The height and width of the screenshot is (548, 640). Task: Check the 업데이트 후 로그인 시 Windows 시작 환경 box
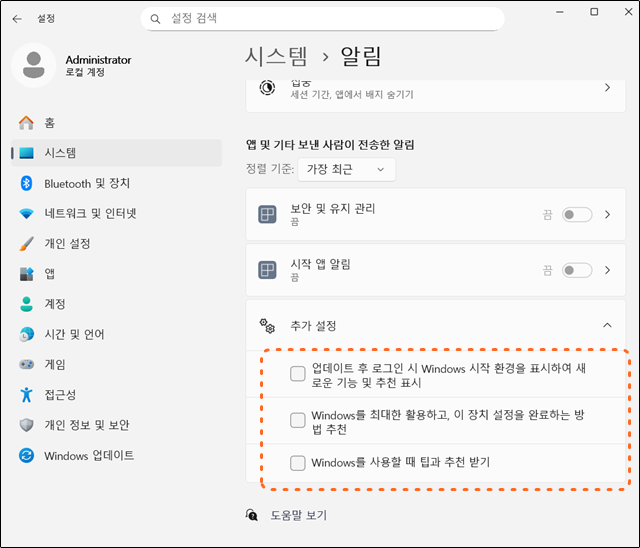coord(298,373)
